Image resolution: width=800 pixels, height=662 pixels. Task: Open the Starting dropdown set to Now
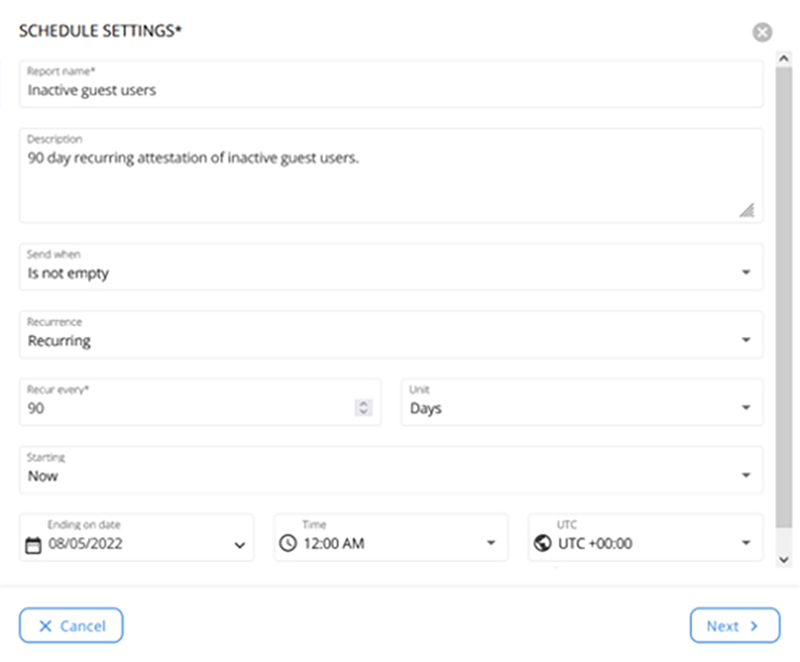point(746,476)
